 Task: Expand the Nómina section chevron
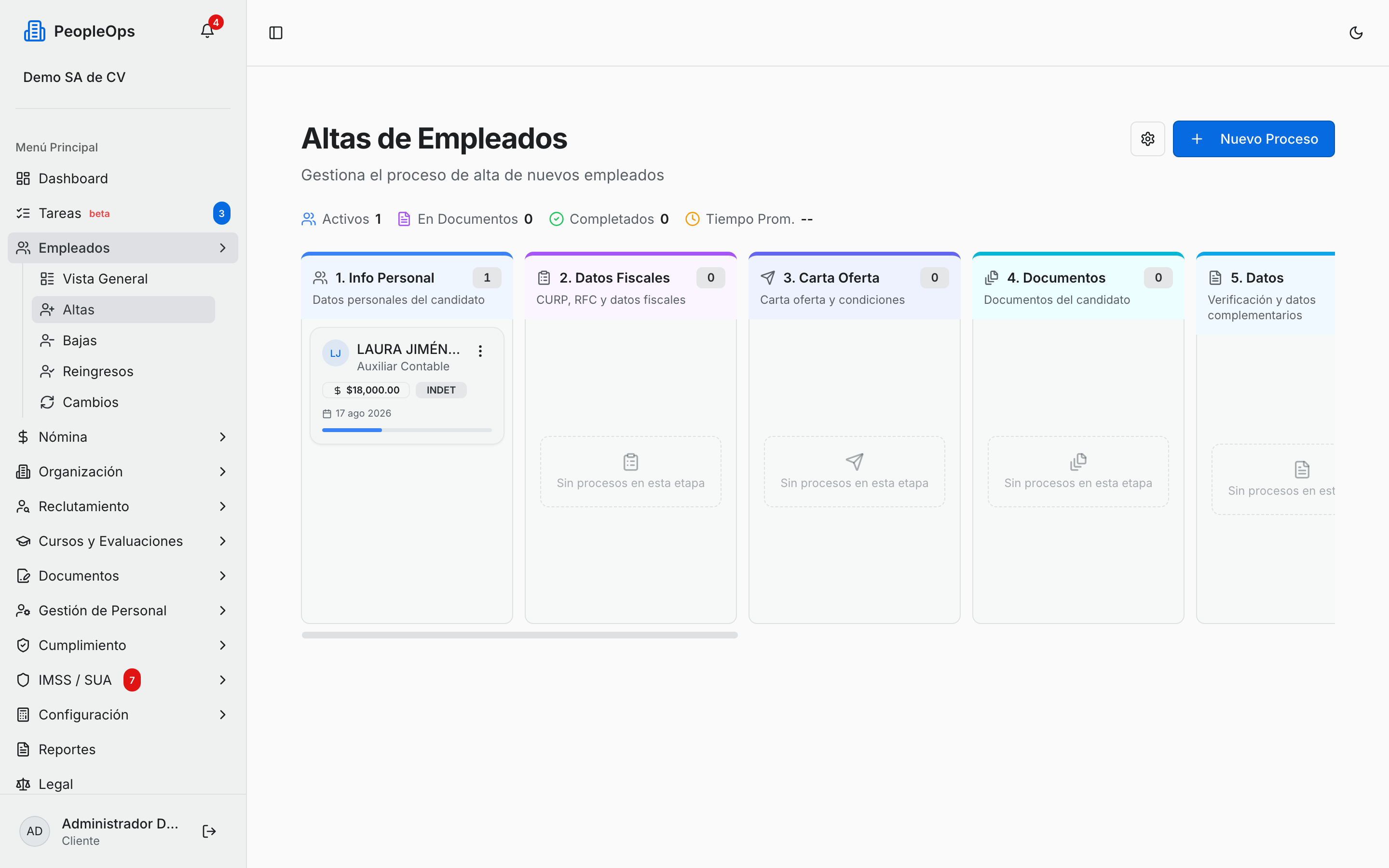pyautogui.click(x=223, y=437)
